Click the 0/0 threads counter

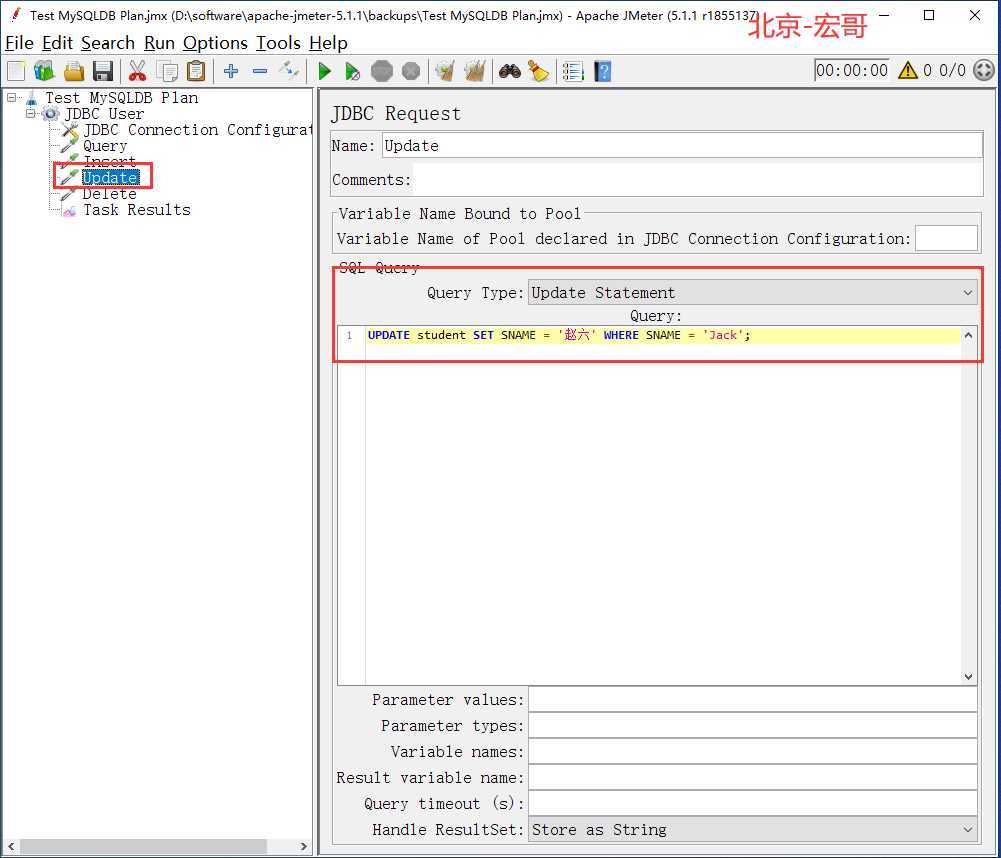(x=952, y=70)
